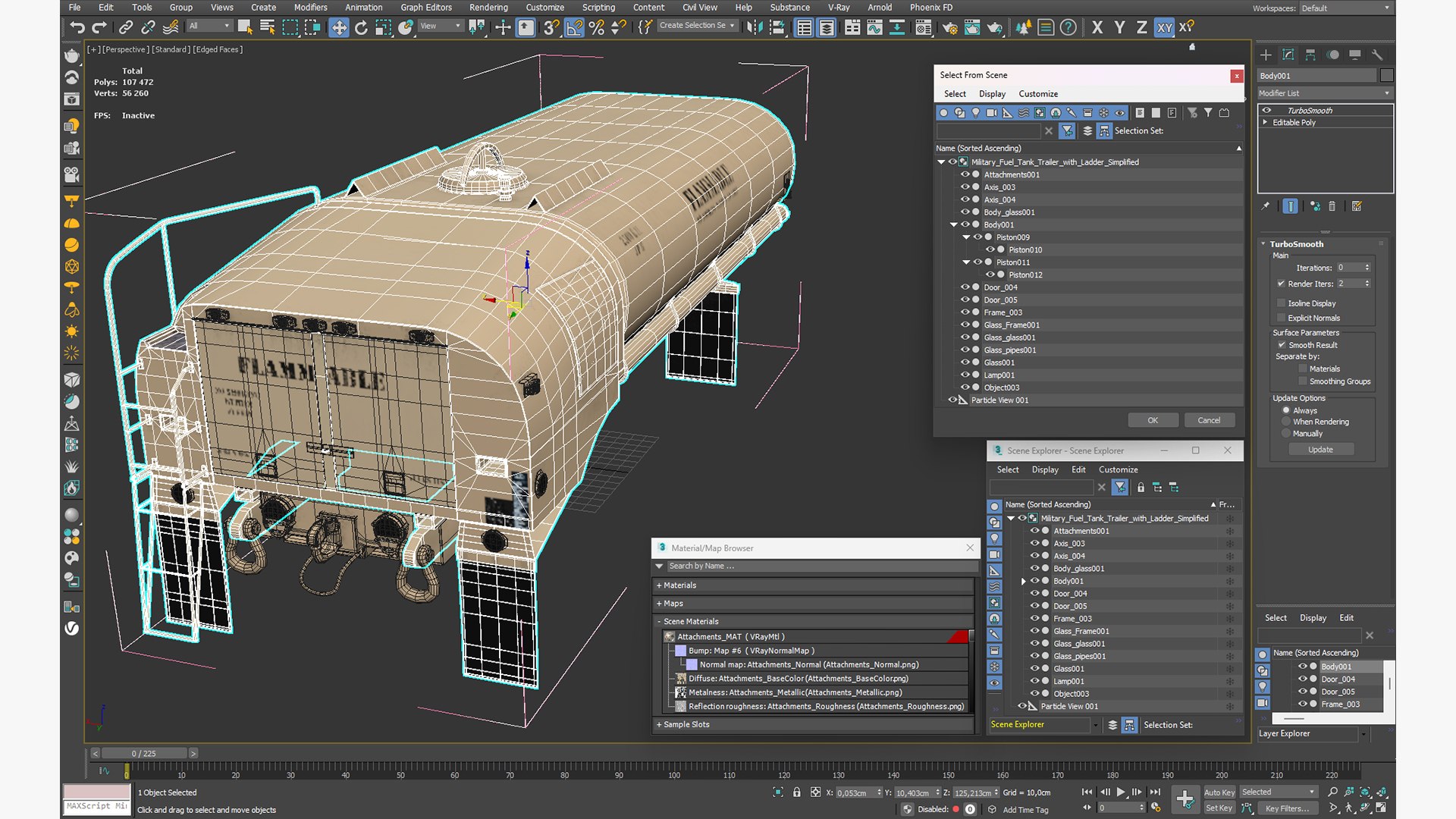Open the Create tab plus icon in command panel
Screen dimensions: 1456x819
(x=1266, y=55)
